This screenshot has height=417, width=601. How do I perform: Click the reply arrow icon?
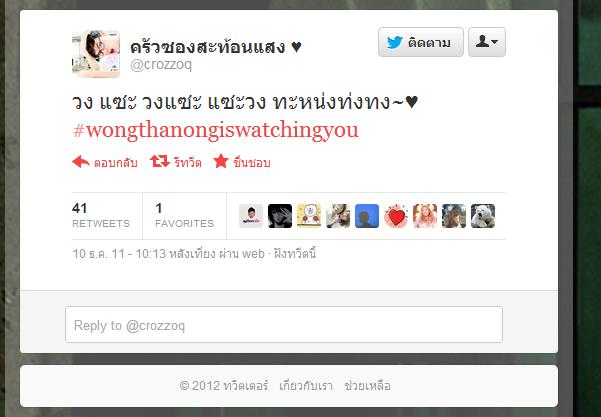81,162
